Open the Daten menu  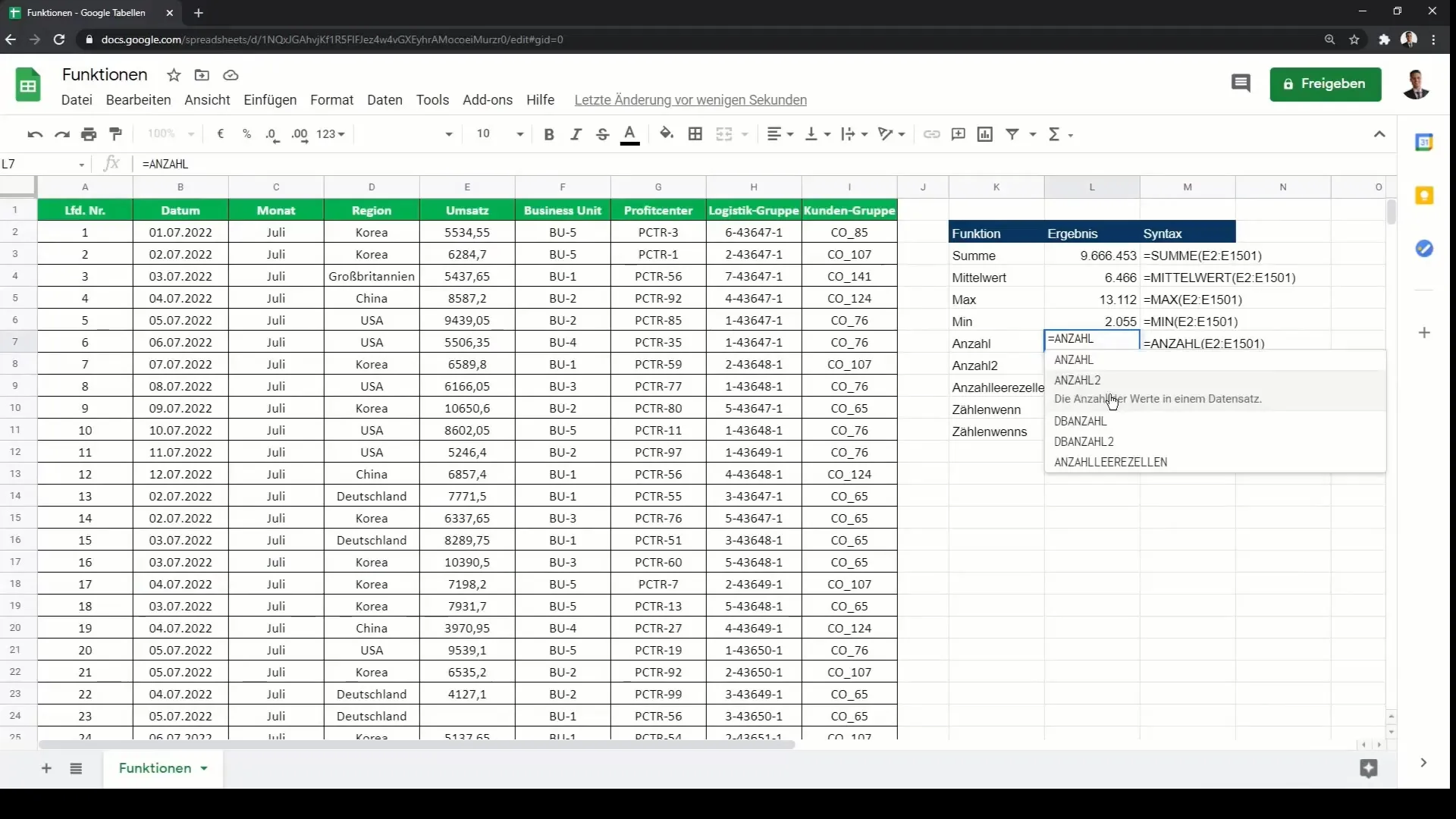384,100
